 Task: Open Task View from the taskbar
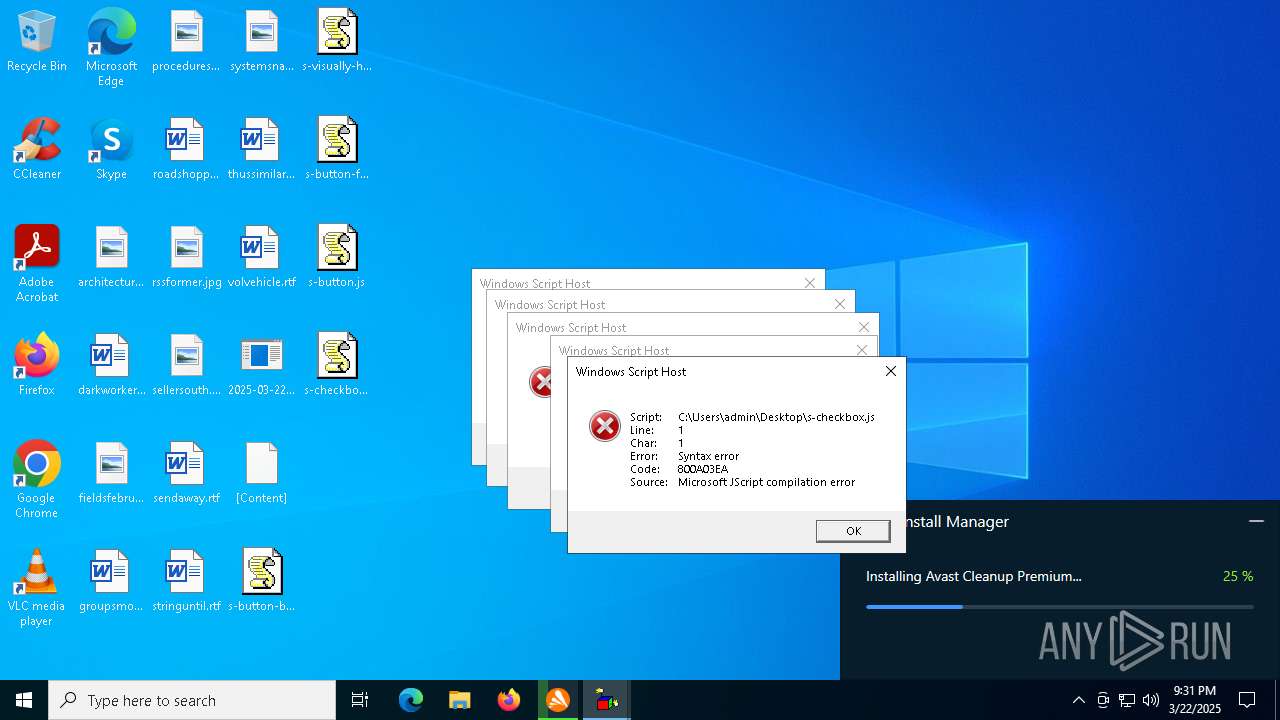pyautogui.click(x=360, y=700)
